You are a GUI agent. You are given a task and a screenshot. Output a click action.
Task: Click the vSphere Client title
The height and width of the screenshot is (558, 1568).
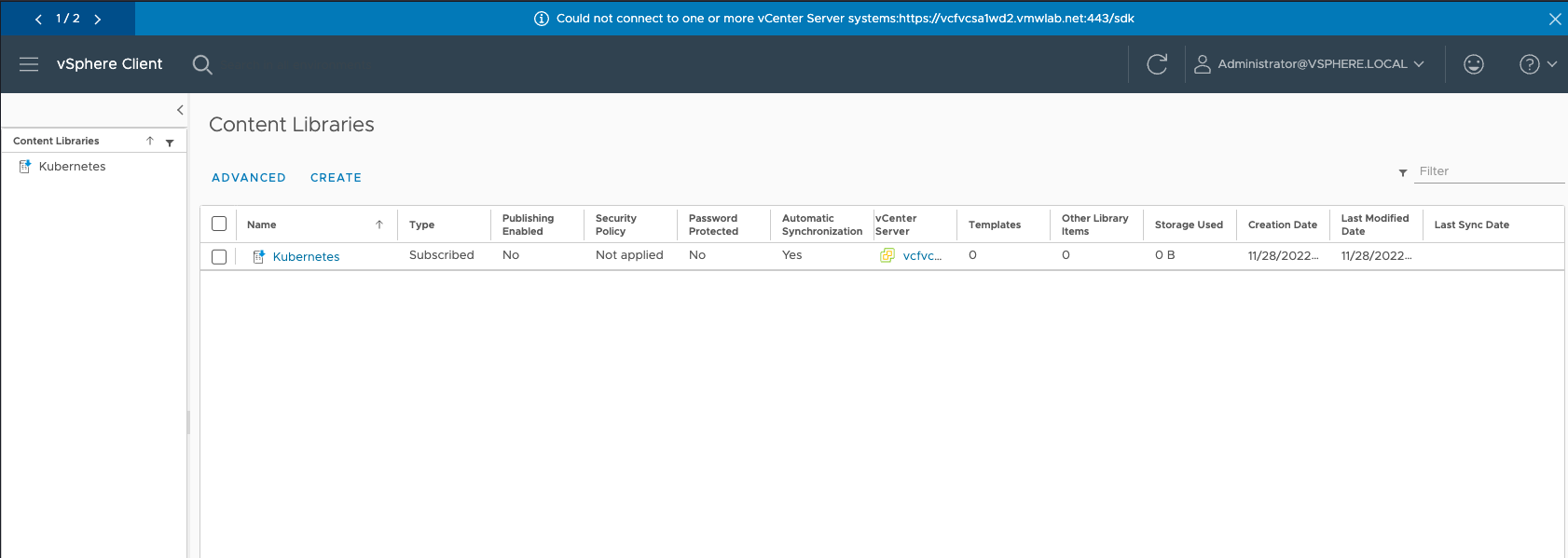[109, 64]
